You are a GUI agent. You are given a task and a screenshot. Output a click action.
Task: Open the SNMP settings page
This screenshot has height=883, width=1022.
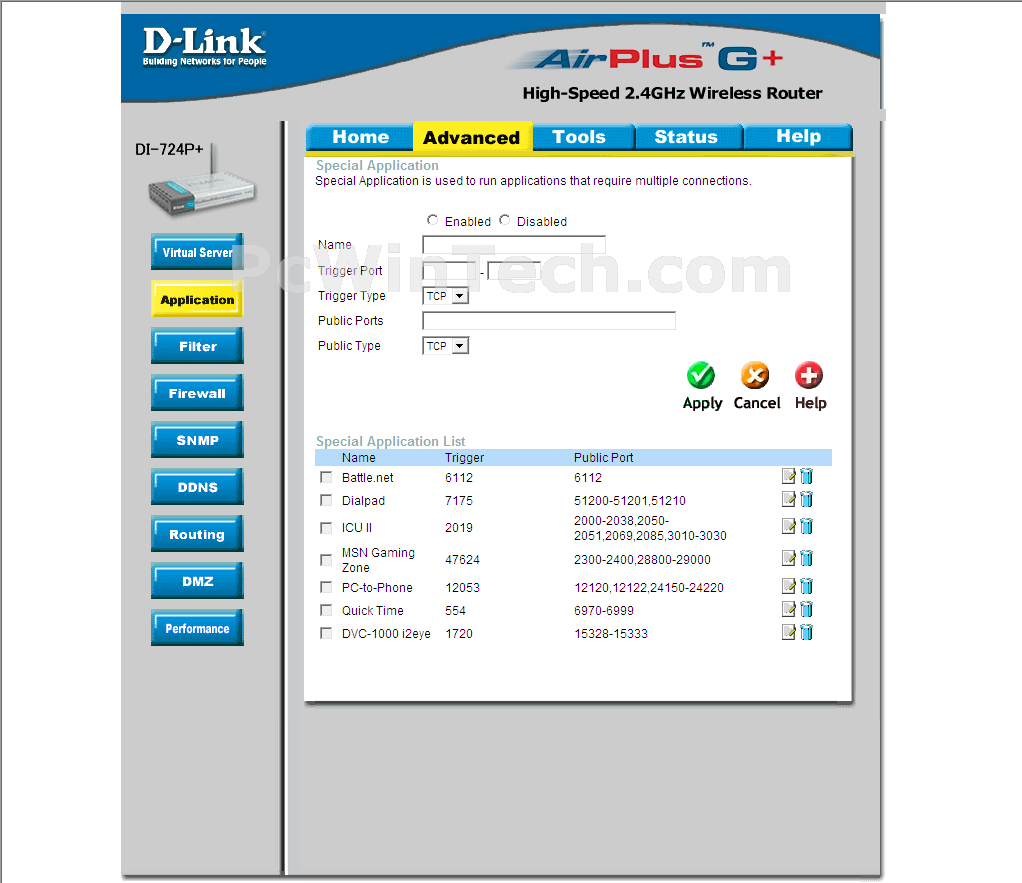197,440
